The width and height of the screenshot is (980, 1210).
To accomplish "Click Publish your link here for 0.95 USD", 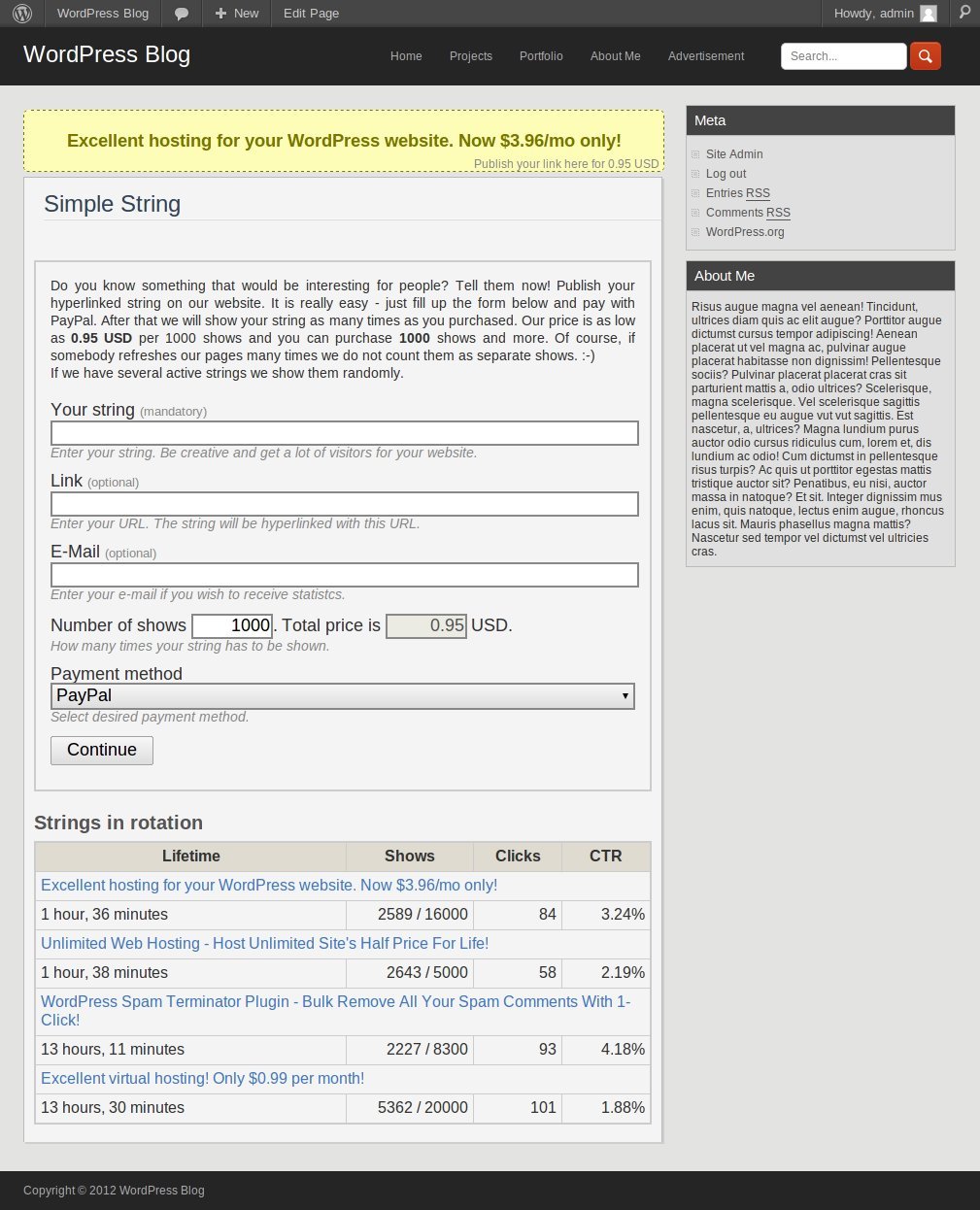I will click(x=566, y=164).
